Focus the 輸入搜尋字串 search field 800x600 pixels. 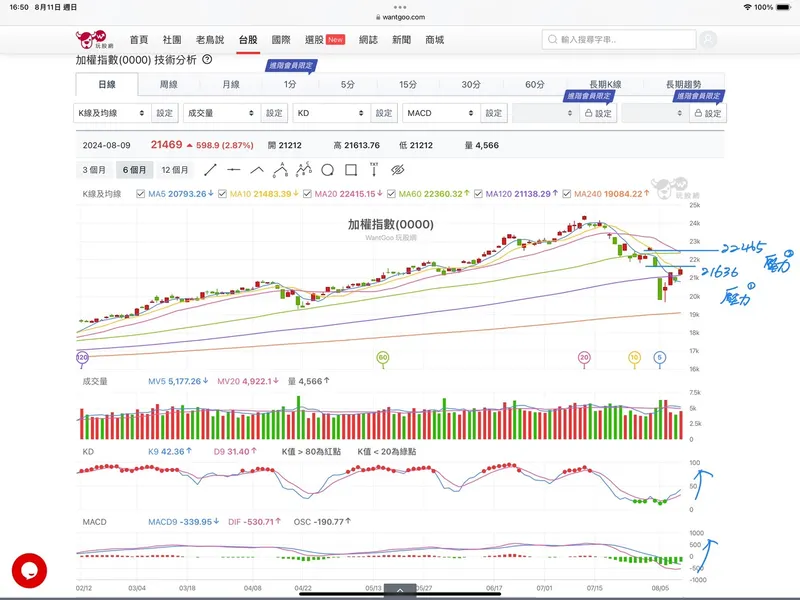(x=619, y=39)
